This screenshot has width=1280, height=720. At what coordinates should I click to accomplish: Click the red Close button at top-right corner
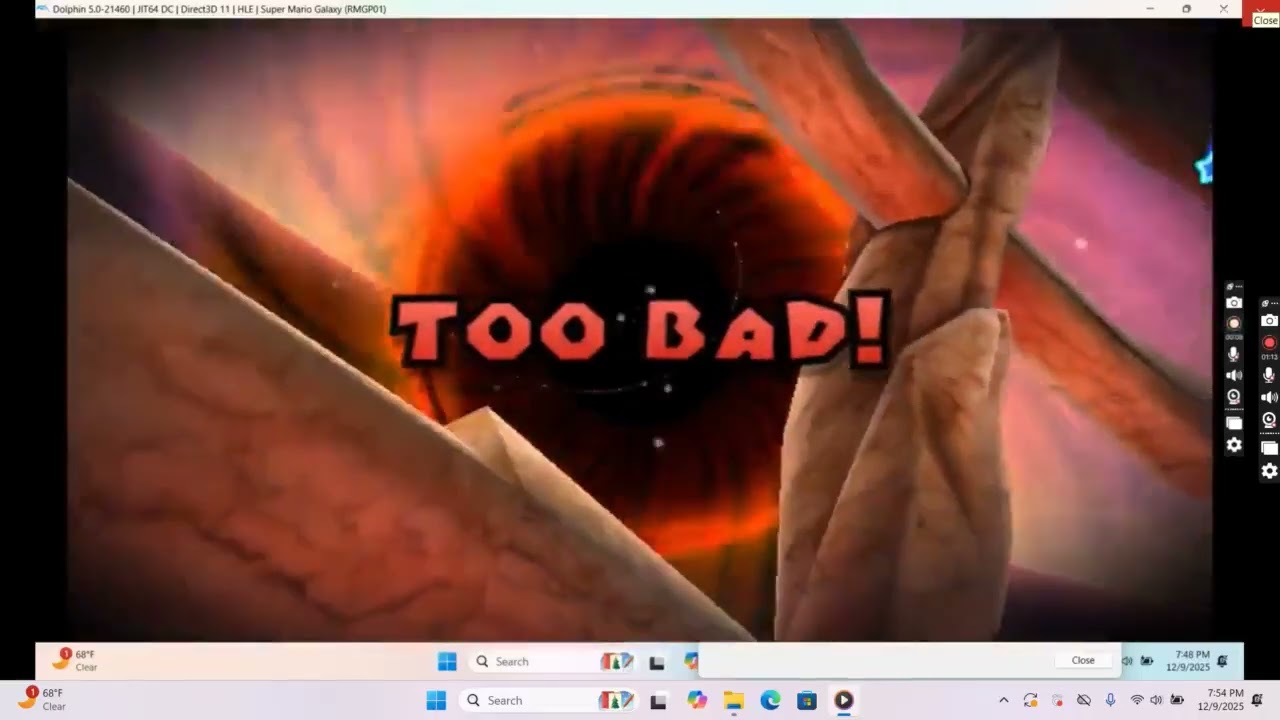(x=1261, y=14)
